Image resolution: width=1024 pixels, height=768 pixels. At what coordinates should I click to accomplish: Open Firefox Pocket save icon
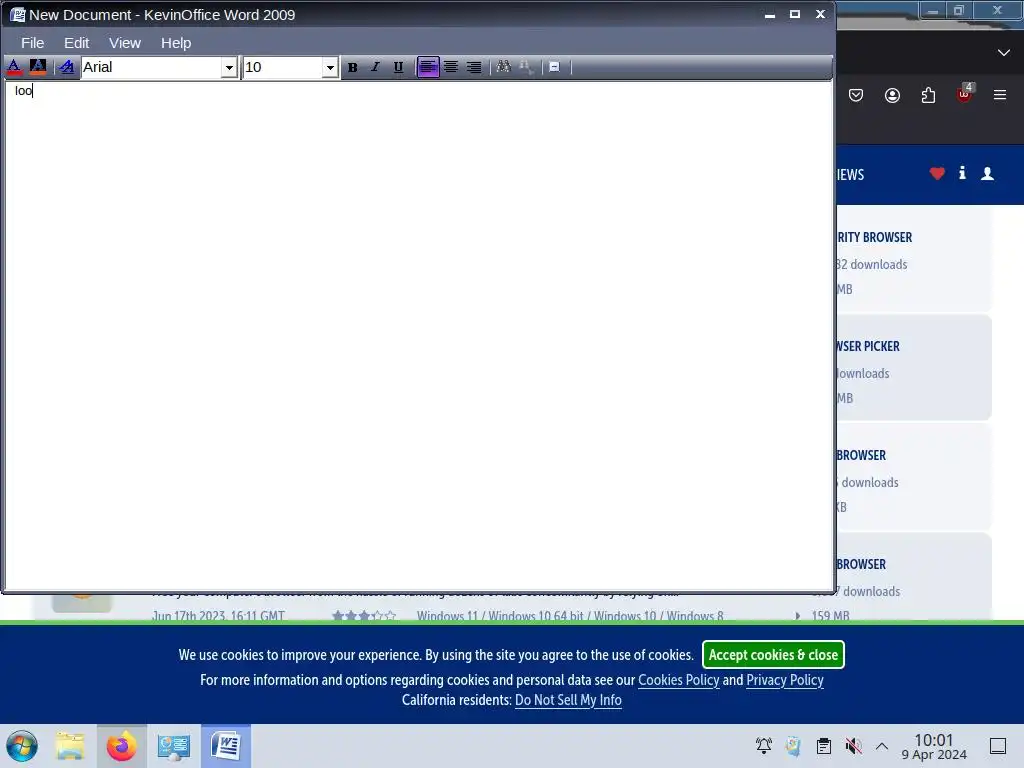856,95
